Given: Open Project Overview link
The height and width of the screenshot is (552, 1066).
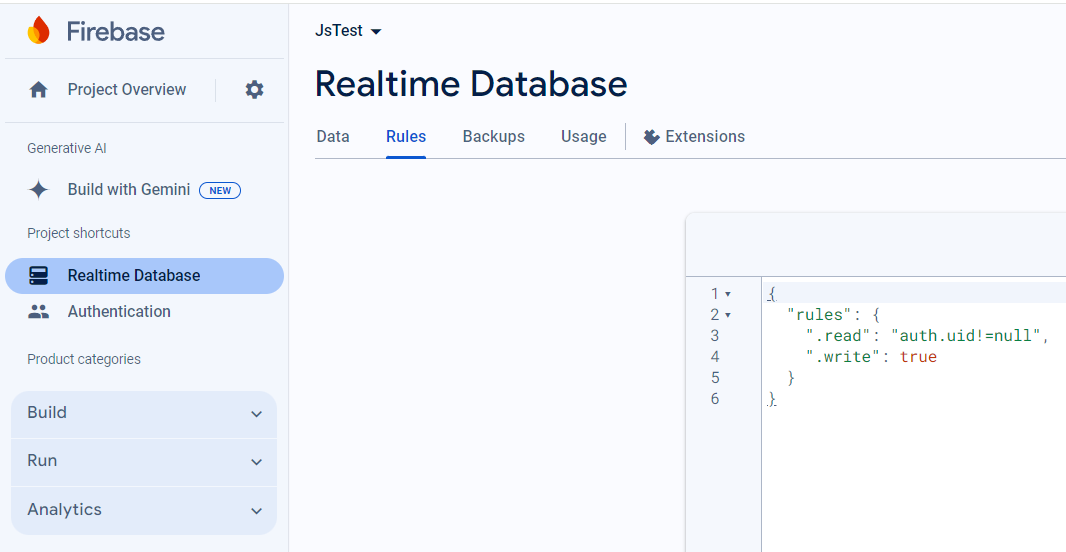Looking at the screenshot, I should tap(127, 90).
